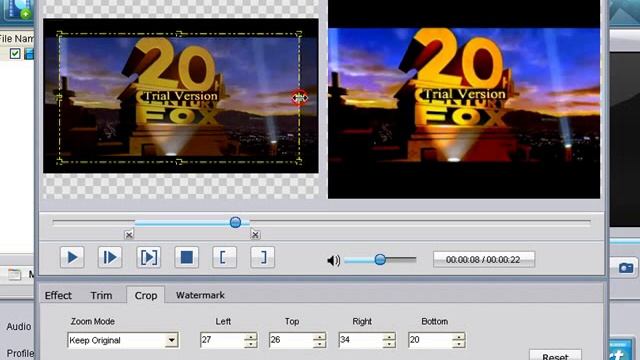
Task: Switch to the Trim tab
Action: click(101, 295)
